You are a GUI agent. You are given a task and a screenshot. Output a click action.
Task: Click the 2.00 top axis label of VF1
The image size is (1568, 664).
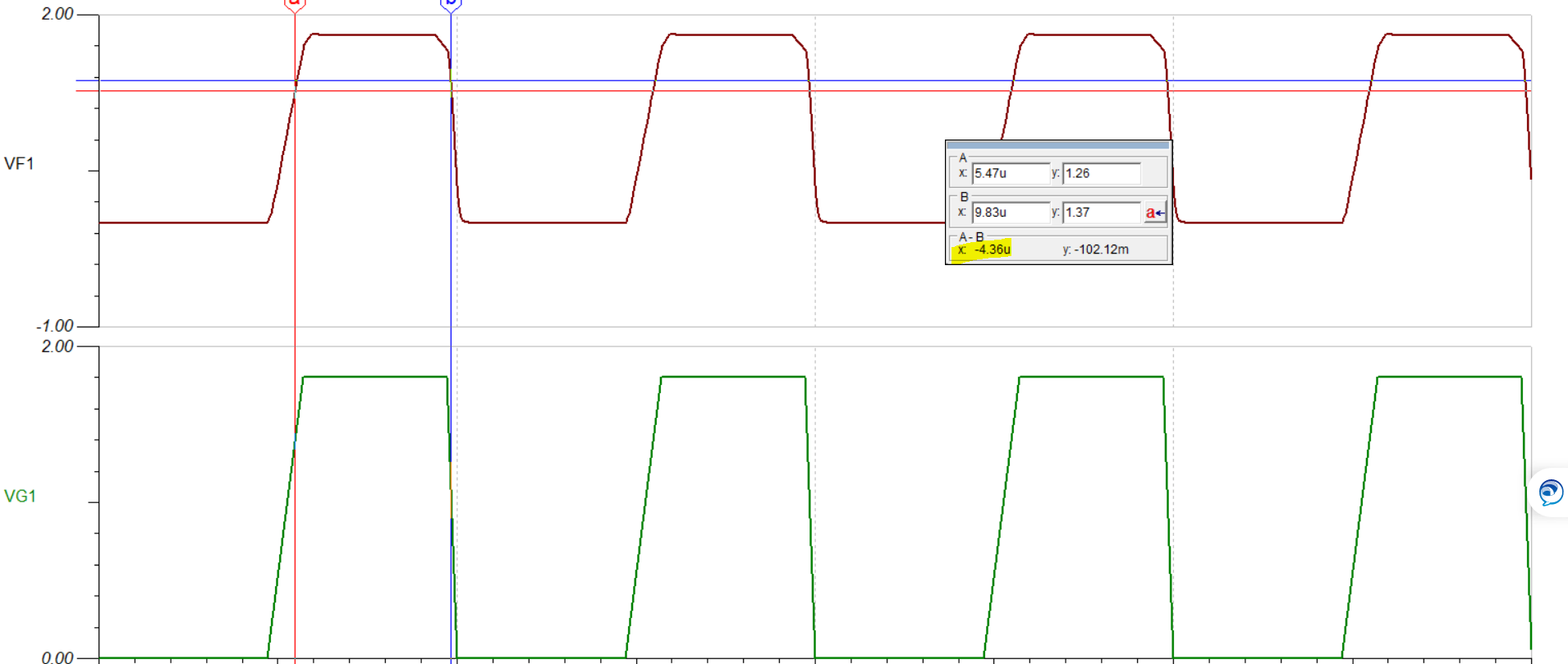(x=57, y=14)
